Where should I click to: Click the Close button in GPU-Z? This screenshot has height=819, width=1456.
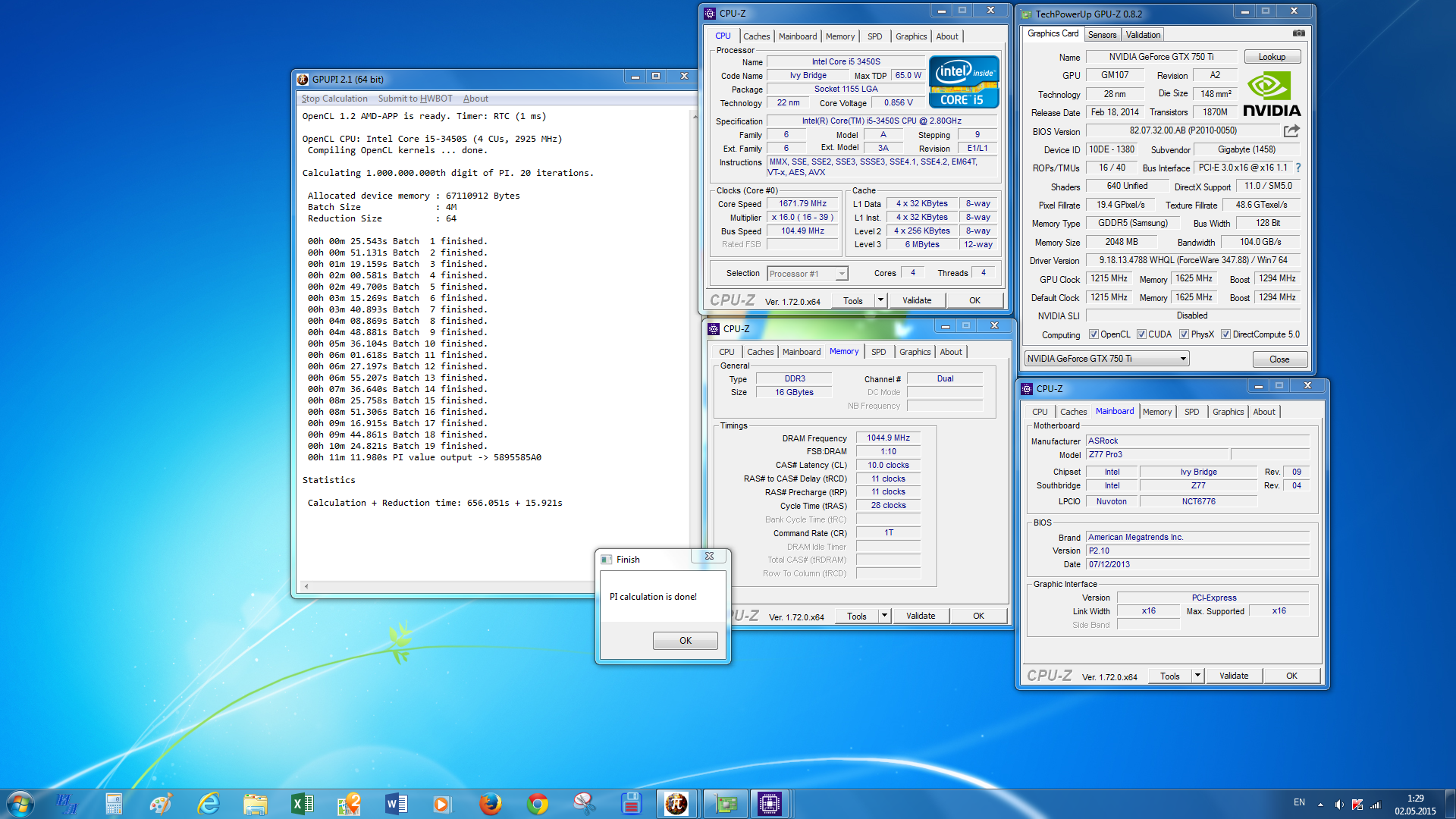point(1279,359)
